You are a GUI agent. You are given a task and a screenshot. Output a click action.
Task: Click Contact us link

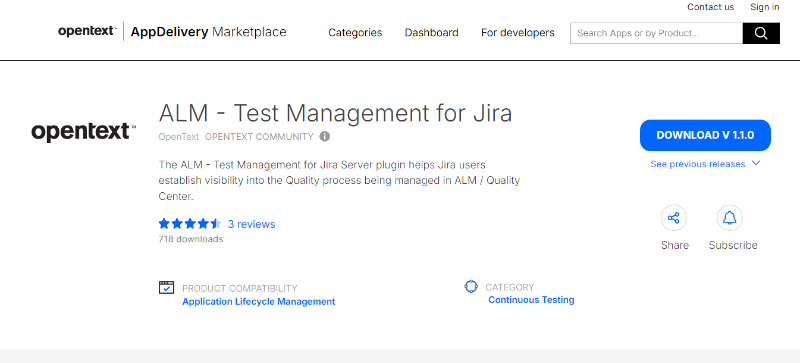click(711, 7)
